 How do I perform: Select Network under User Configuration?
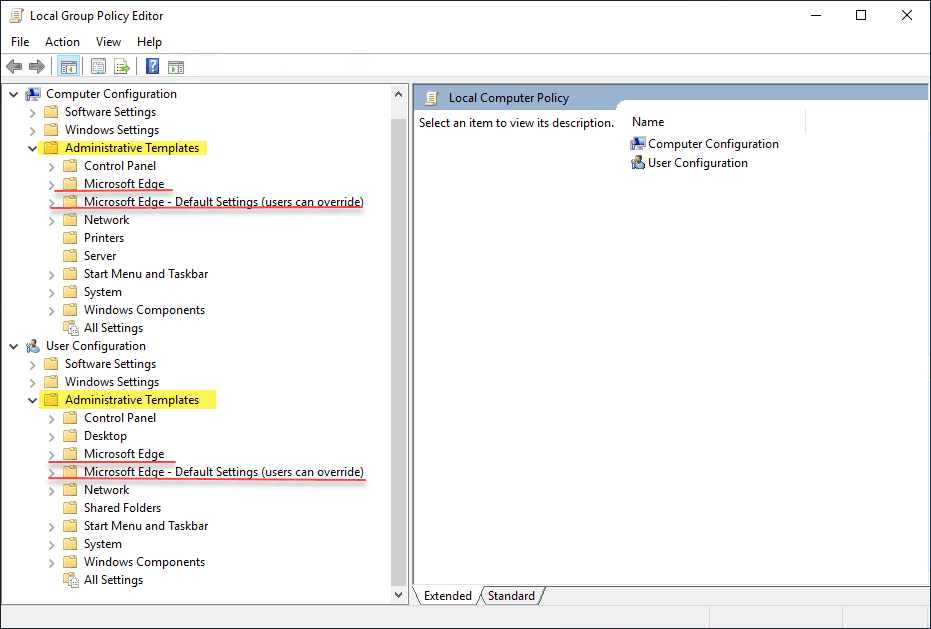coord(106,489)
